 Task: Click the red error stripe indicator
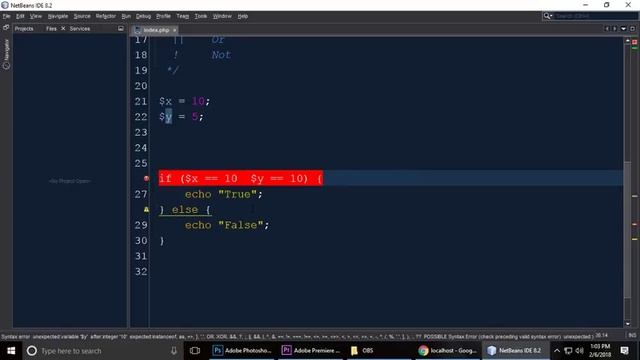[635, 42]
